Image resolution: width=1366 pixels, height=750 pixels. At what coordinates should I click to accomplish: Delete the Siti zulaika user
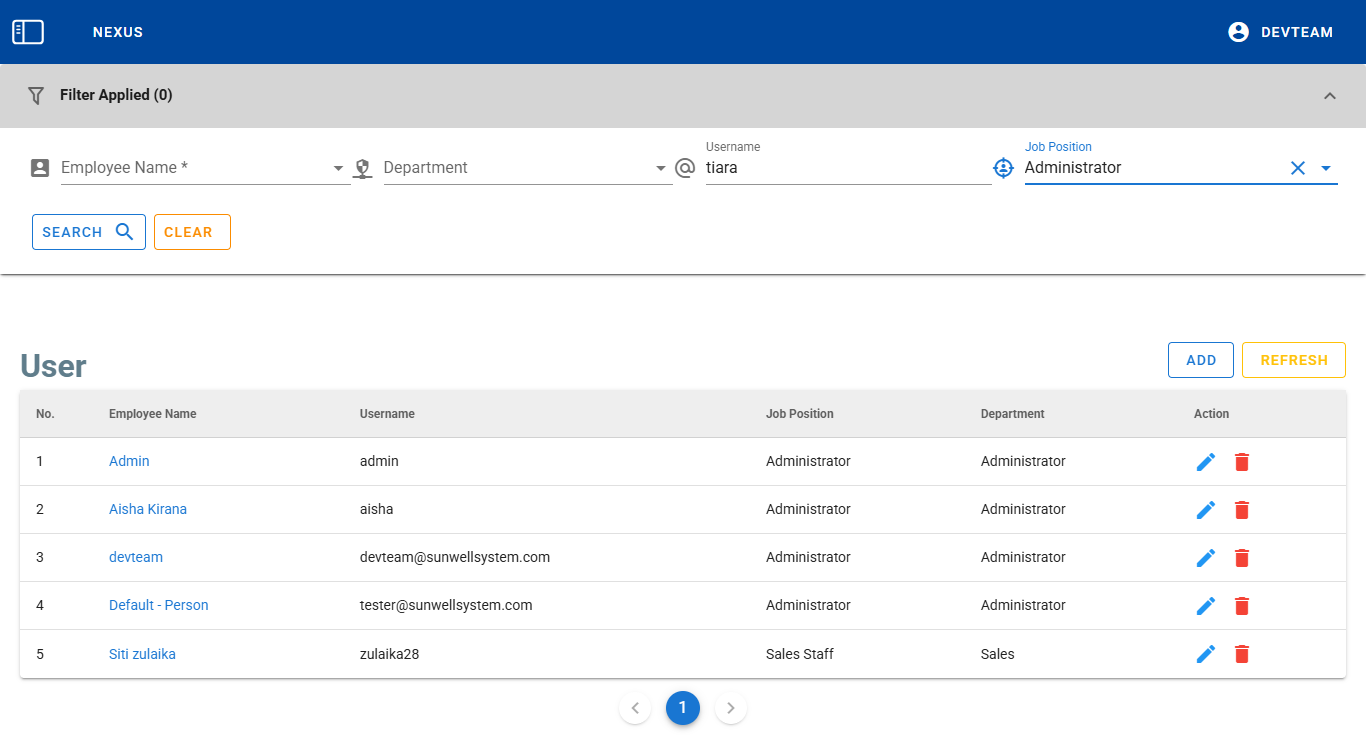1242,654
